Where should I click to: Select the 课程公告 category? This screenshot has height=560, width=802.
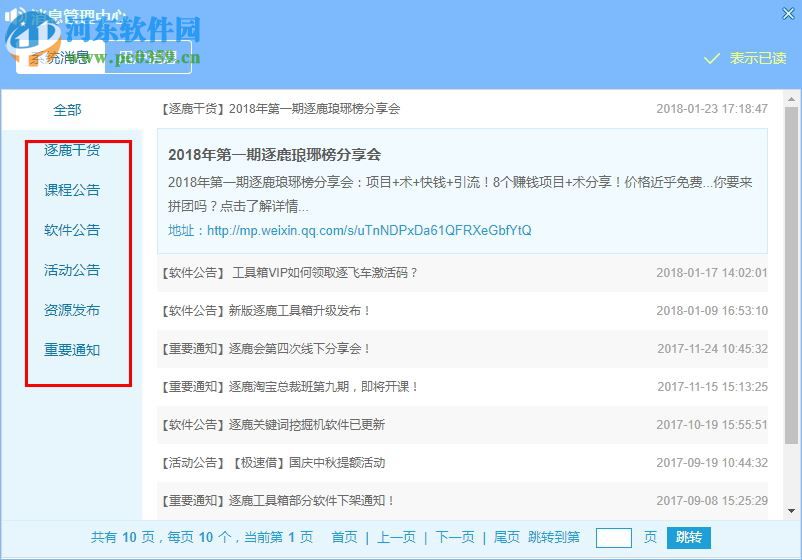coord(72,190)
